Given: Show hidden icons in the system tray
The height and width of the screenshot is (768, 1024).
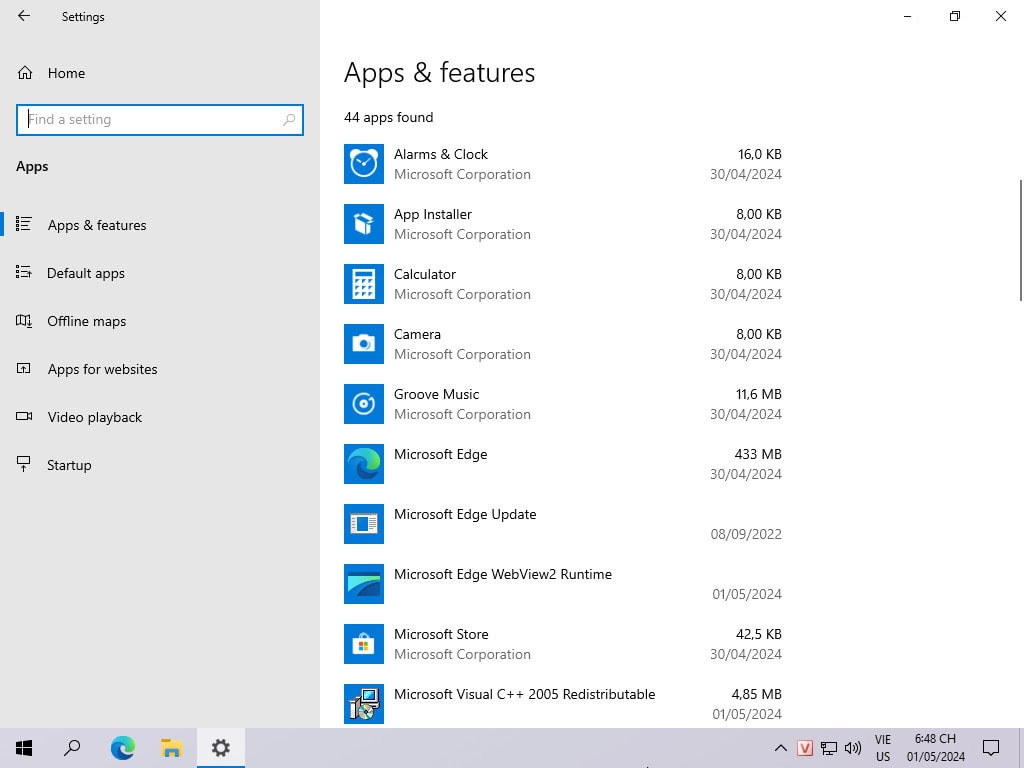Looking at the screenshot, I should tap(781, 748).
